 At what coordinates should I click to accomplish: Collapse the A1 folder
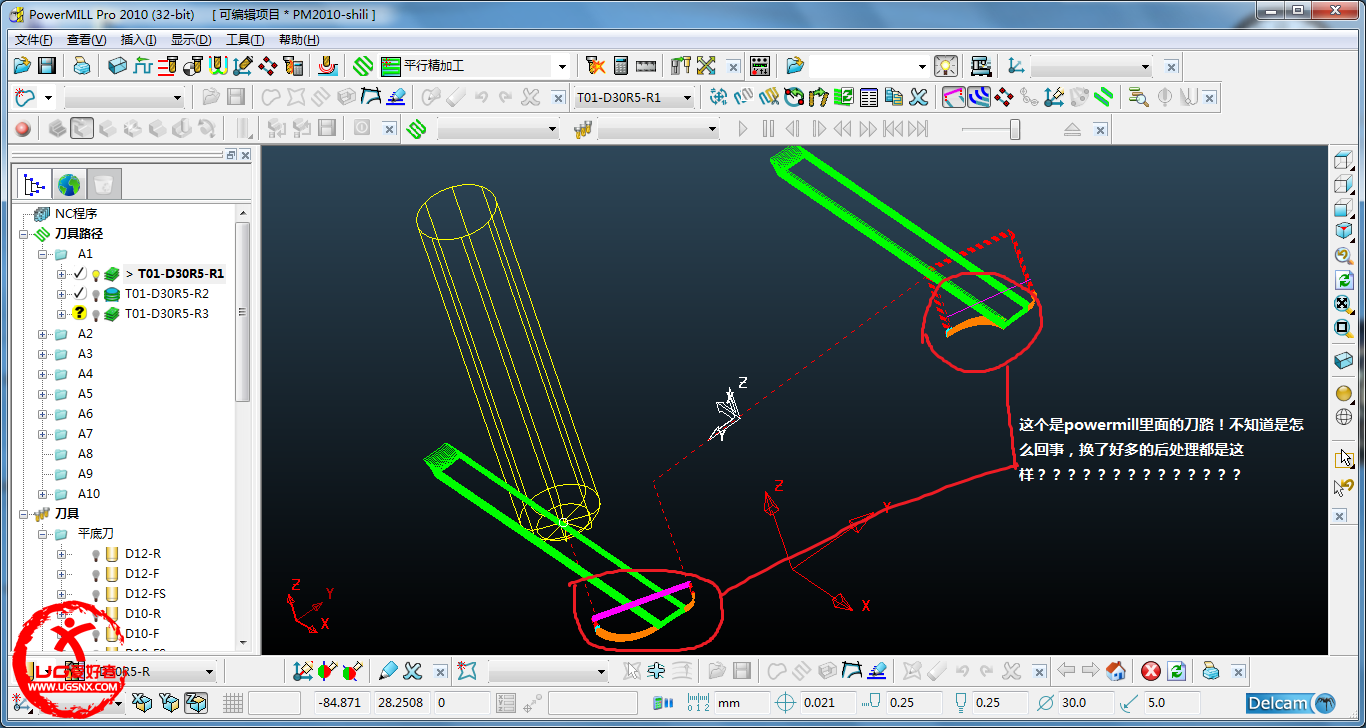click(x=43, y=254)
